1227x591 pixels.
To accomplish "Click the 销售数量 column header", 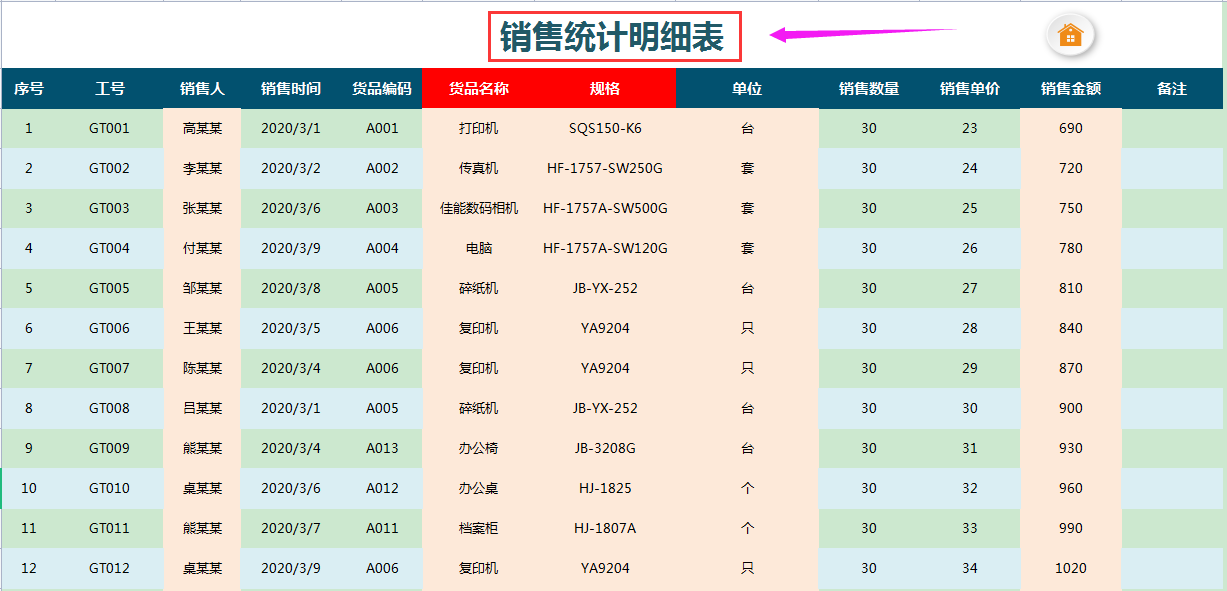I will pos(869,88).
